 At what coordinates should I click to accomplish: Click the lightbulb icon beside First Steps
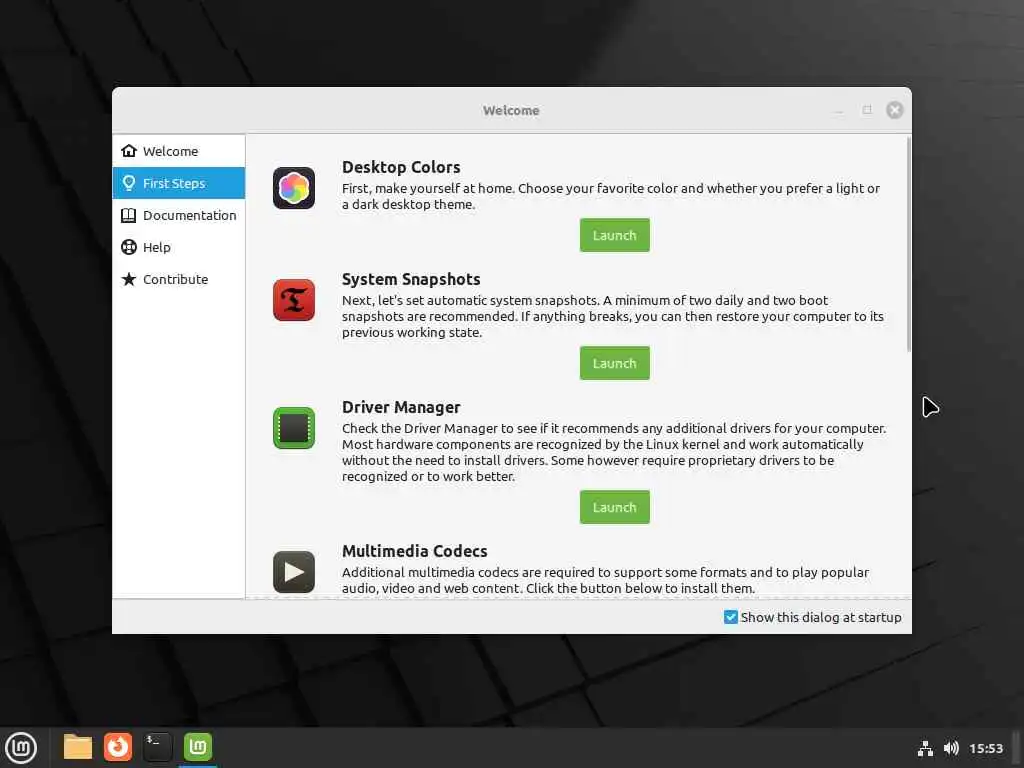[x=129, y=183]
